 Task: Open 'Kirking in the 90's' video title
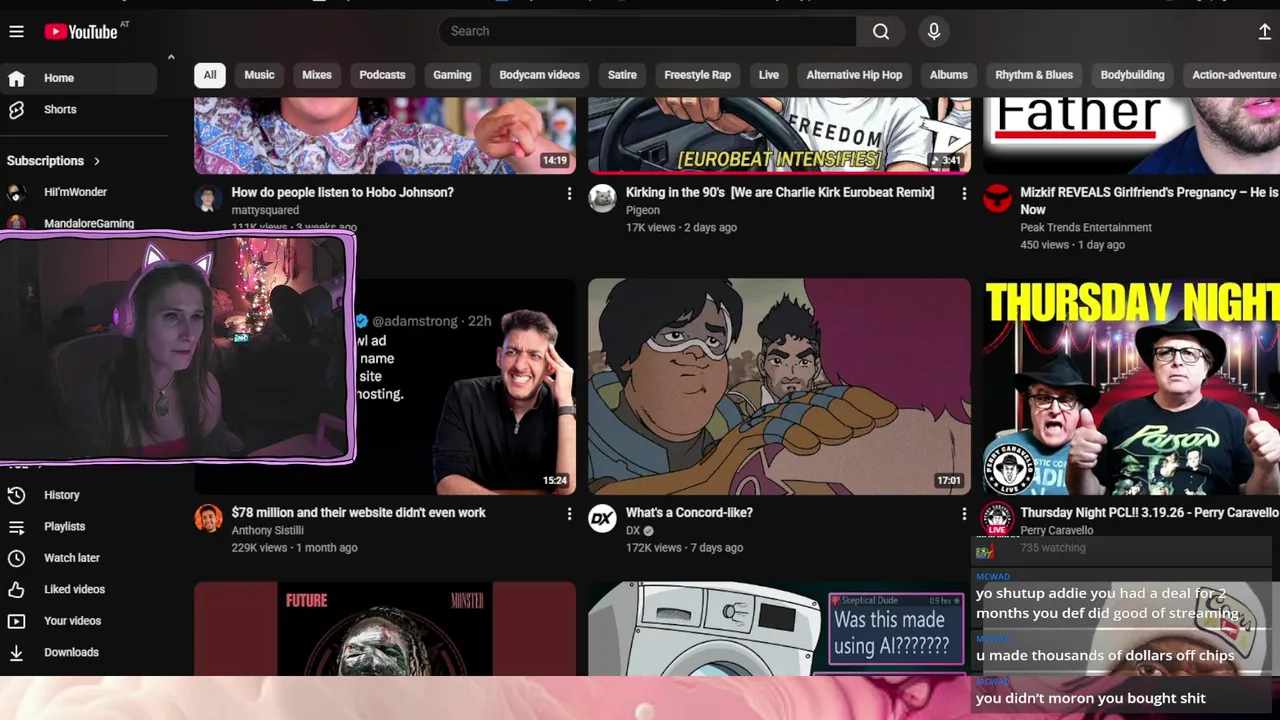(x=780, y=192)
